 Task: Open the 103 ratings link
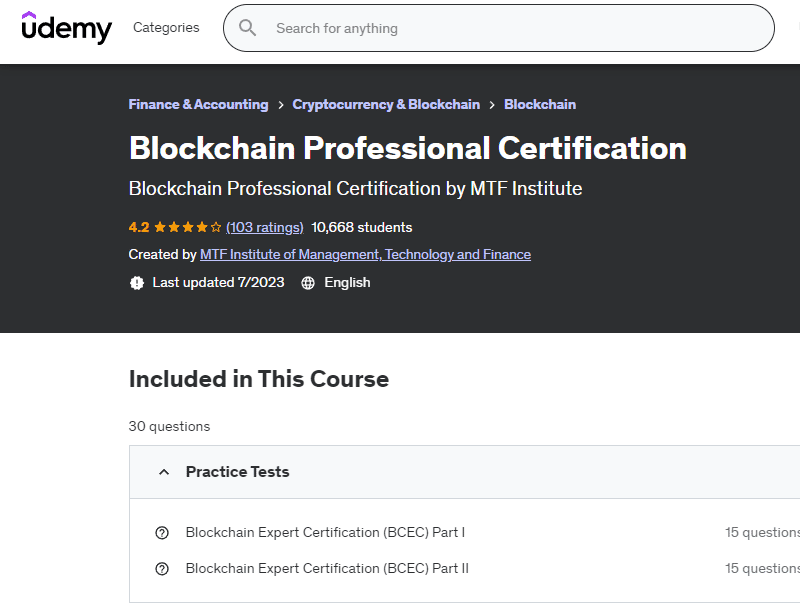click(265, 227)
